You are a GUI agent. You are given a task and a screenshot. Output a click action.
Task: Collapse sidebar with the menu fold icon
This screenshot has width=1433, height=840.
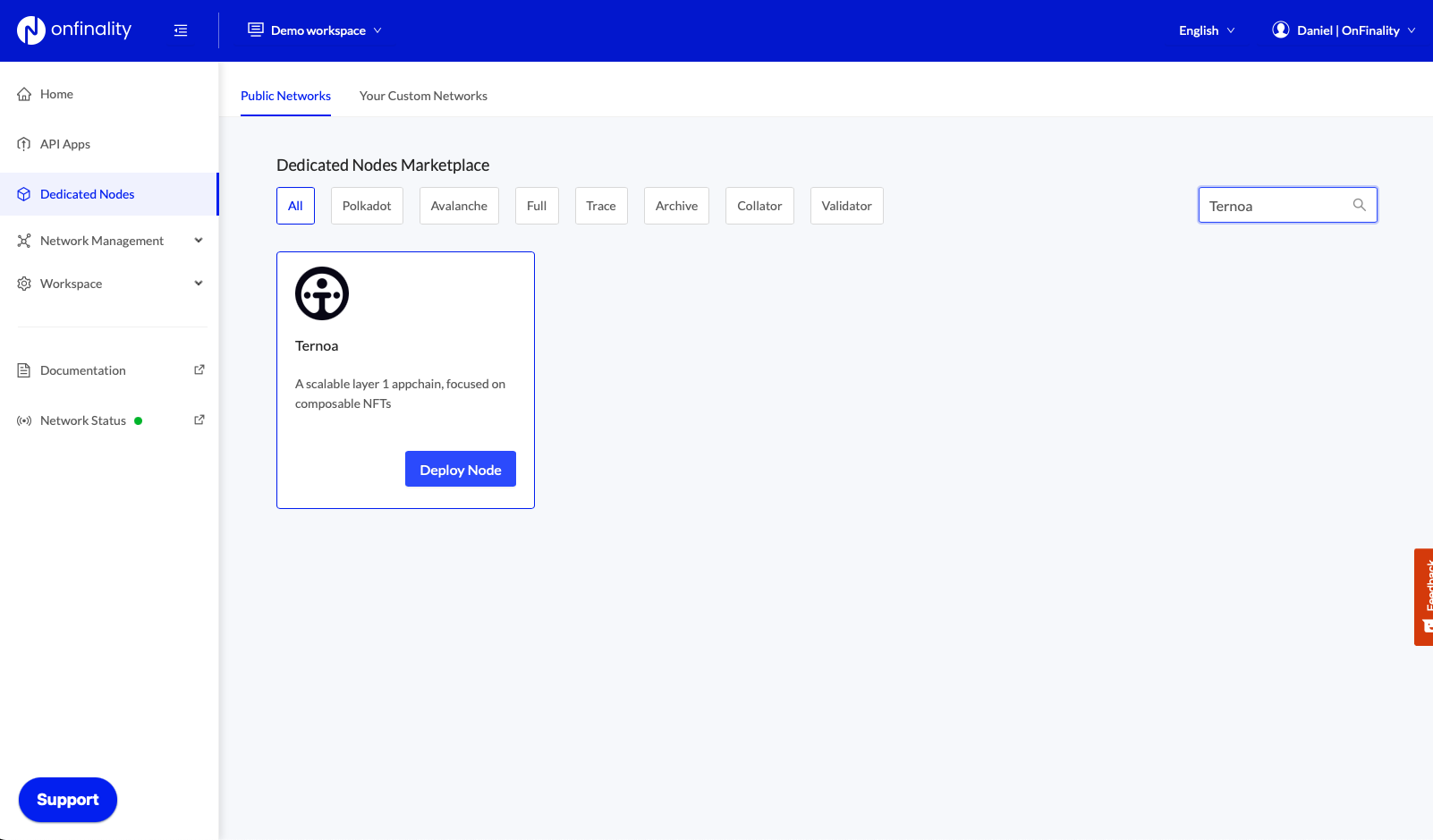181,30
